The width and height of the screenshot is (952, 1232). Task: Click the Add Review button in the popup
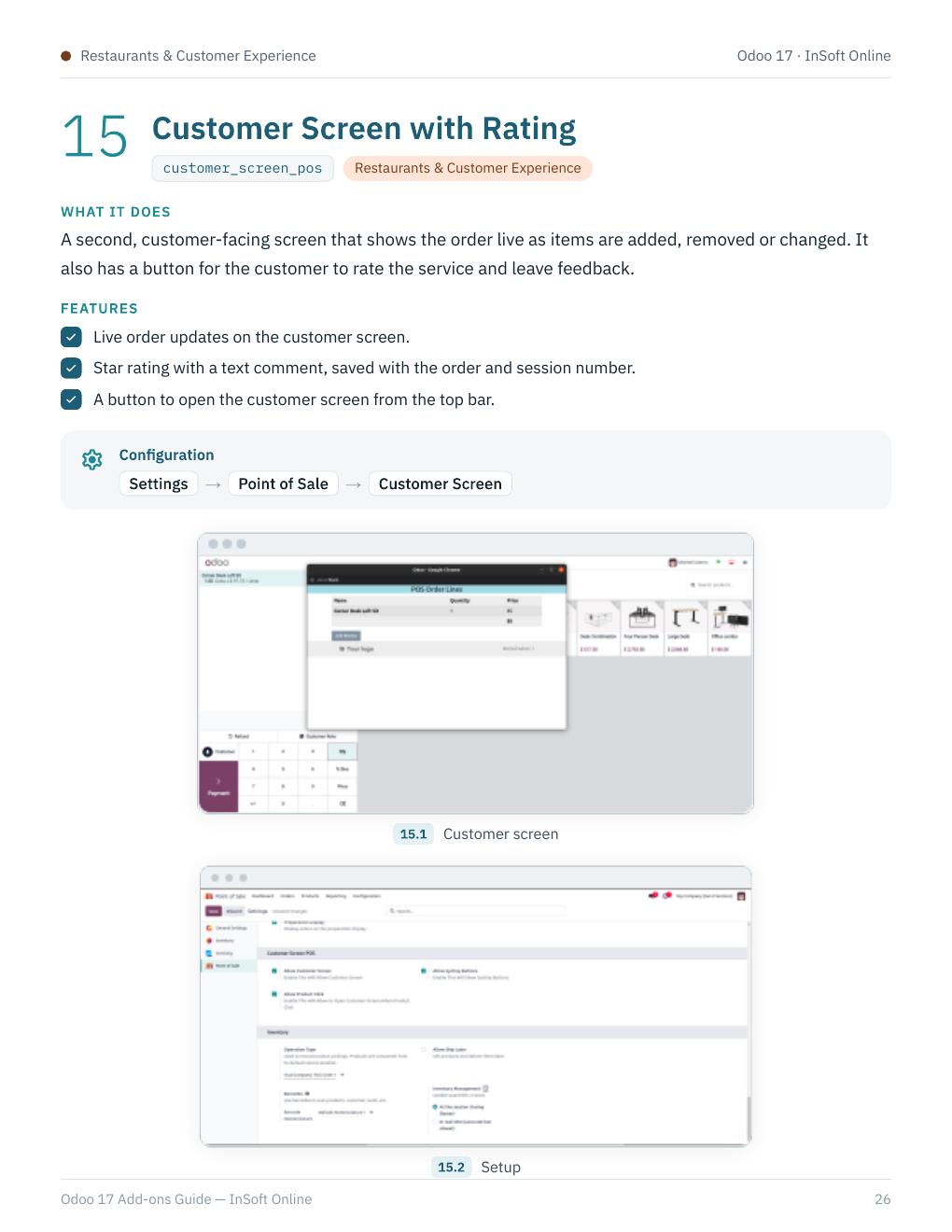pyautogui.click(x=346, y=636)
